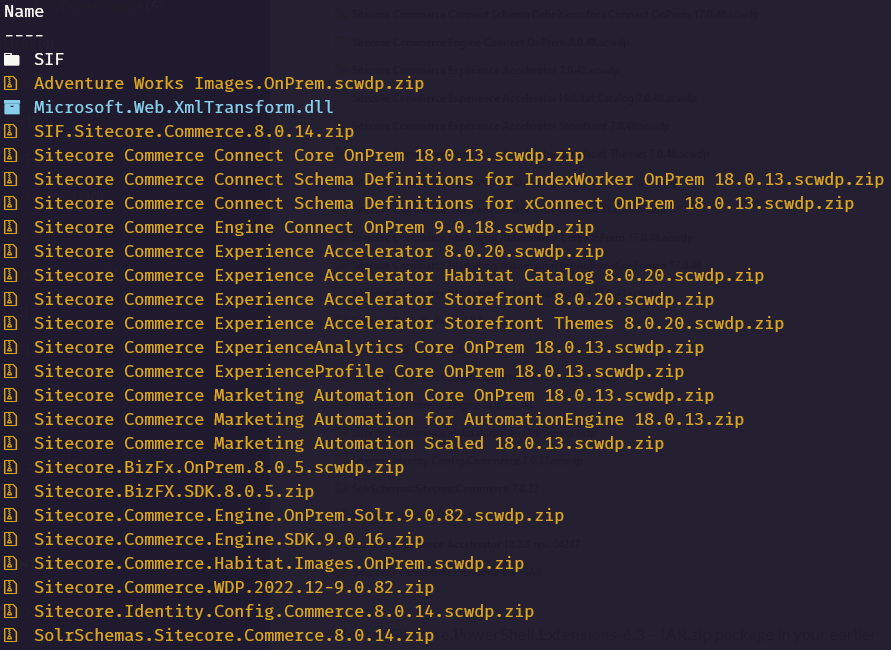Click the Sitecore.BizFx.OnPrem.8.0.5.scwdp.zip filename
Viewport: 891px width, 650px height.
pyautogui.click(x=219, y=467)
